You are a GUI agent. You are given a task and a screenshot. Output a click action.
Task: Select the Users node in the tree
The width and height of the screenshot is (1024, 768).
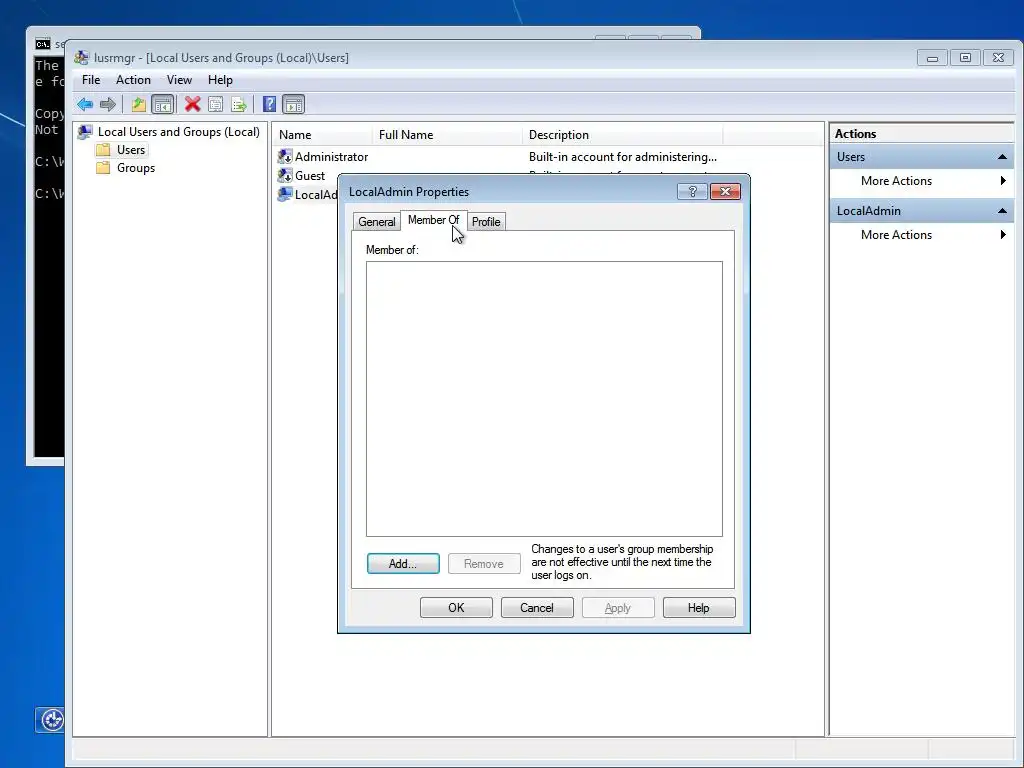click(x=131, y=150)
